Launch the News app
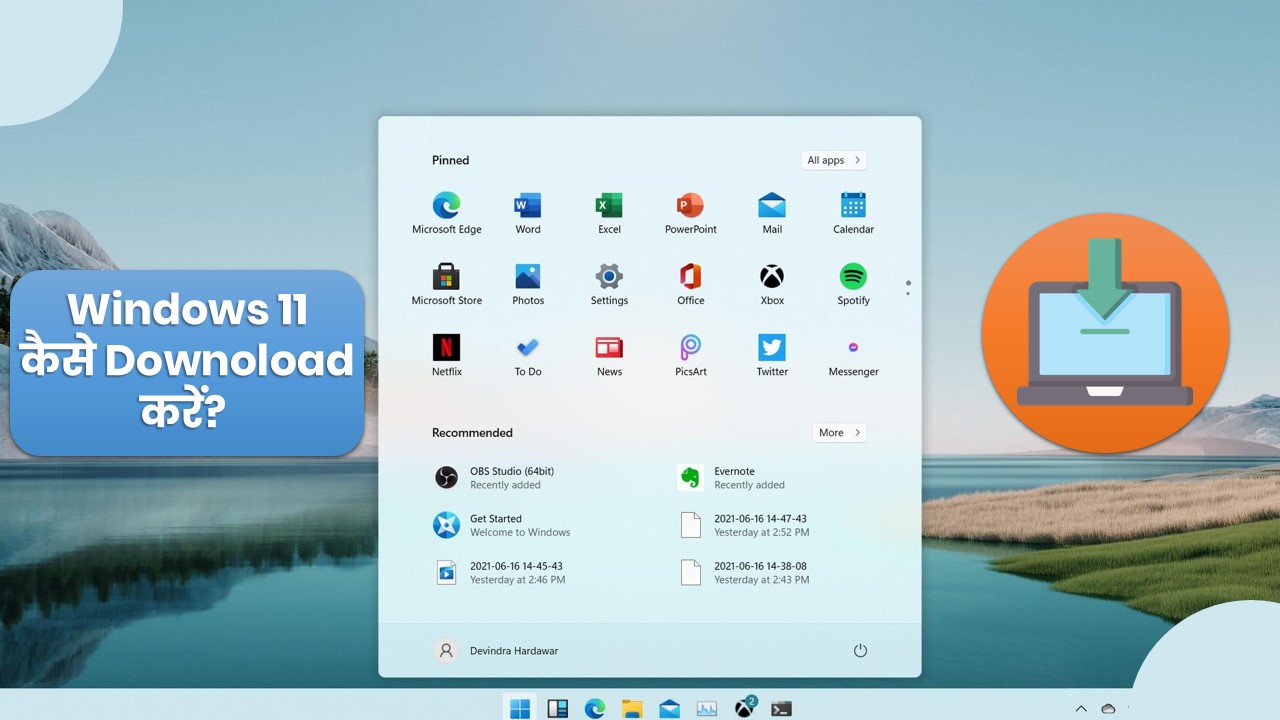 pos(609,356)
